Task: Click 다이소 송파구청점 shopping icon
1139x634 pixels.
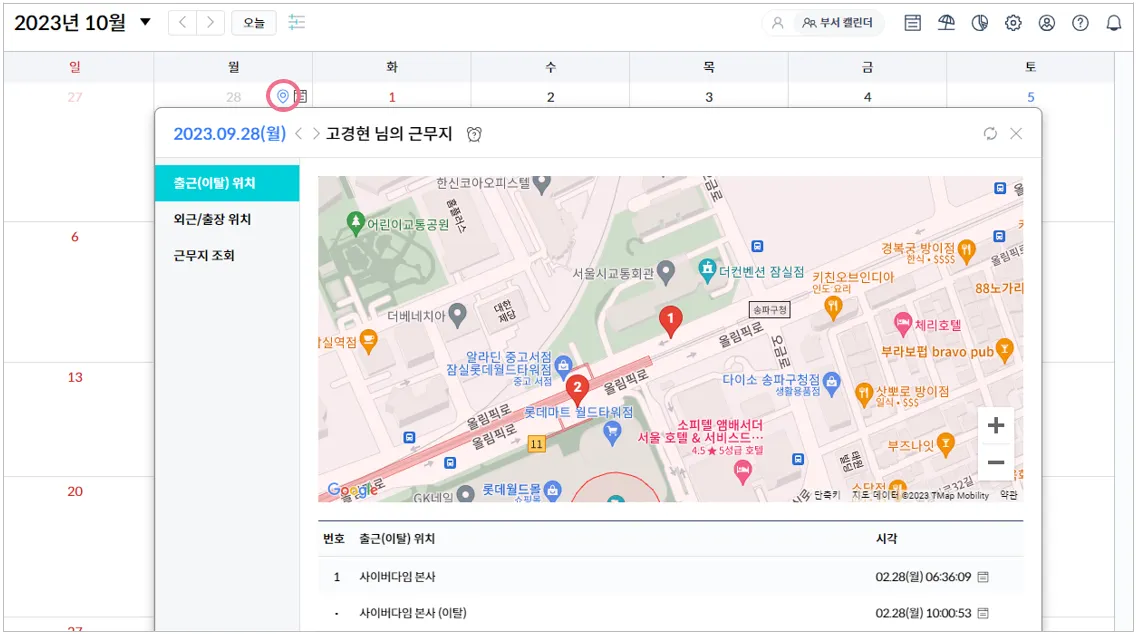Action: click(832, 381)
